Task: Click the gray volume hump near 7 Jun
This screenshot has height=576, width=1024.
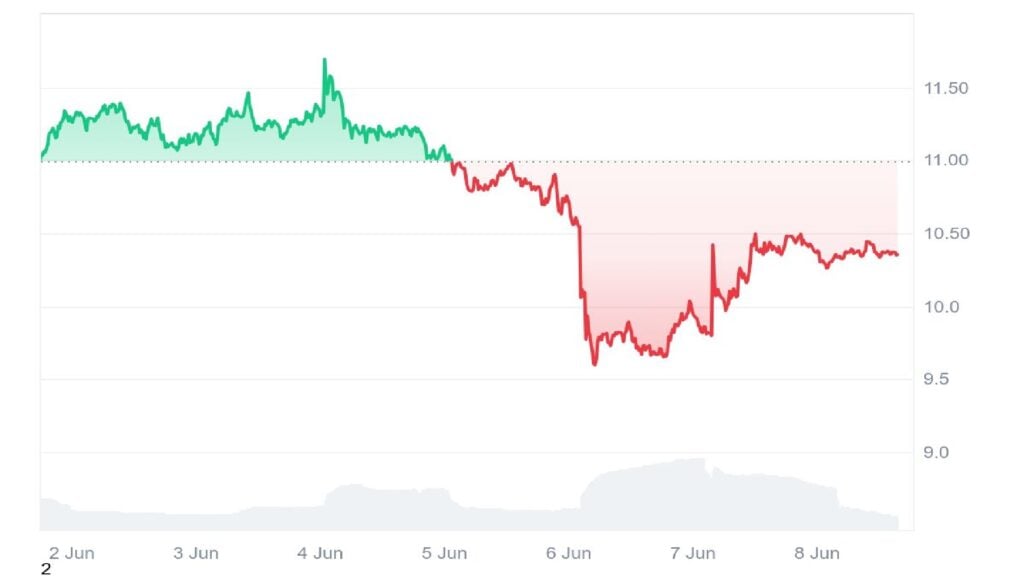Action: [690, 480]
